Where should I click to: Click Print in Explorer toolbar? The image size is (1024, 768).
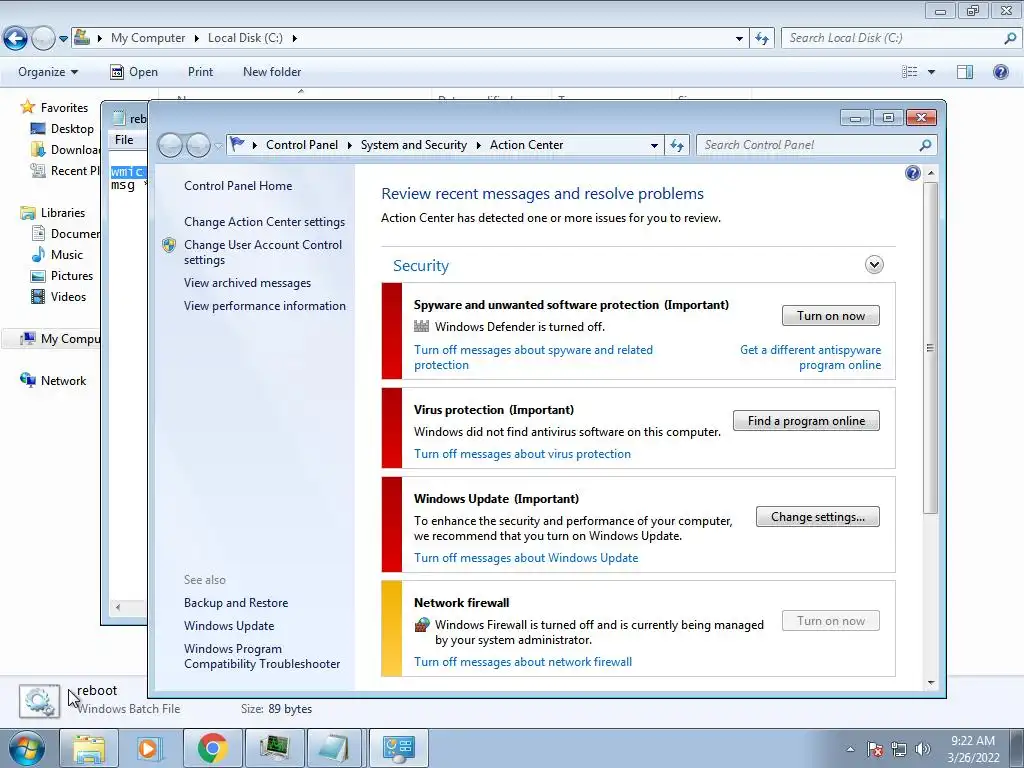pos(200,72)
